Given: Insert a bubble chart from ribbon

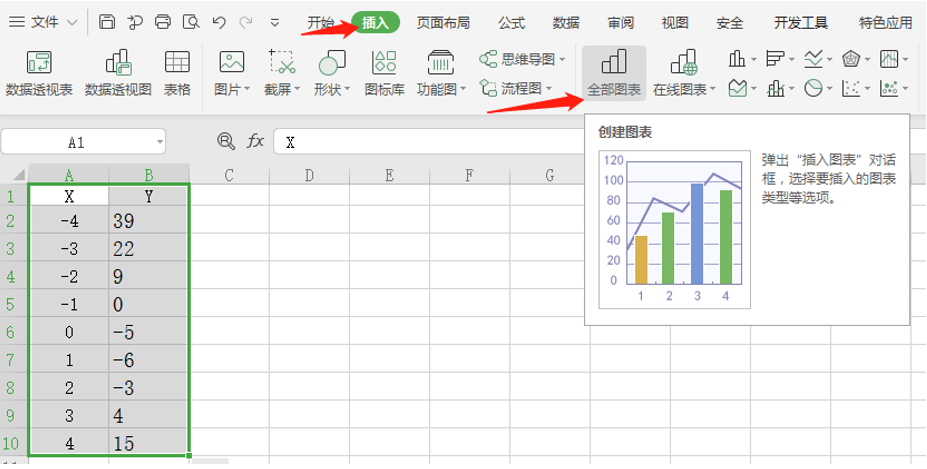Looking at the screenshot, I should (889, 89).
